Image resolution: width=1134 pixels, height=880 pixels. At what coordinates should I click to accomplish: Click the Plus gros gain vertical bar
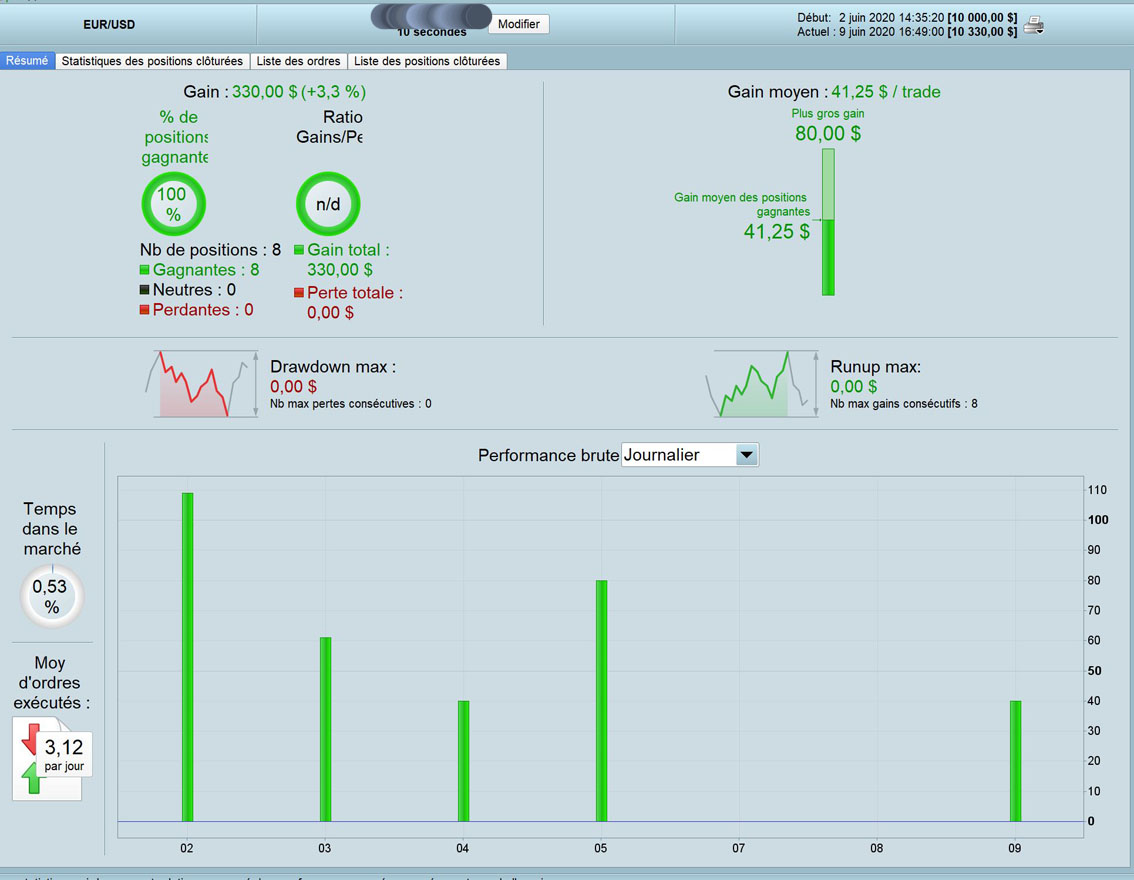pos(828,222)
